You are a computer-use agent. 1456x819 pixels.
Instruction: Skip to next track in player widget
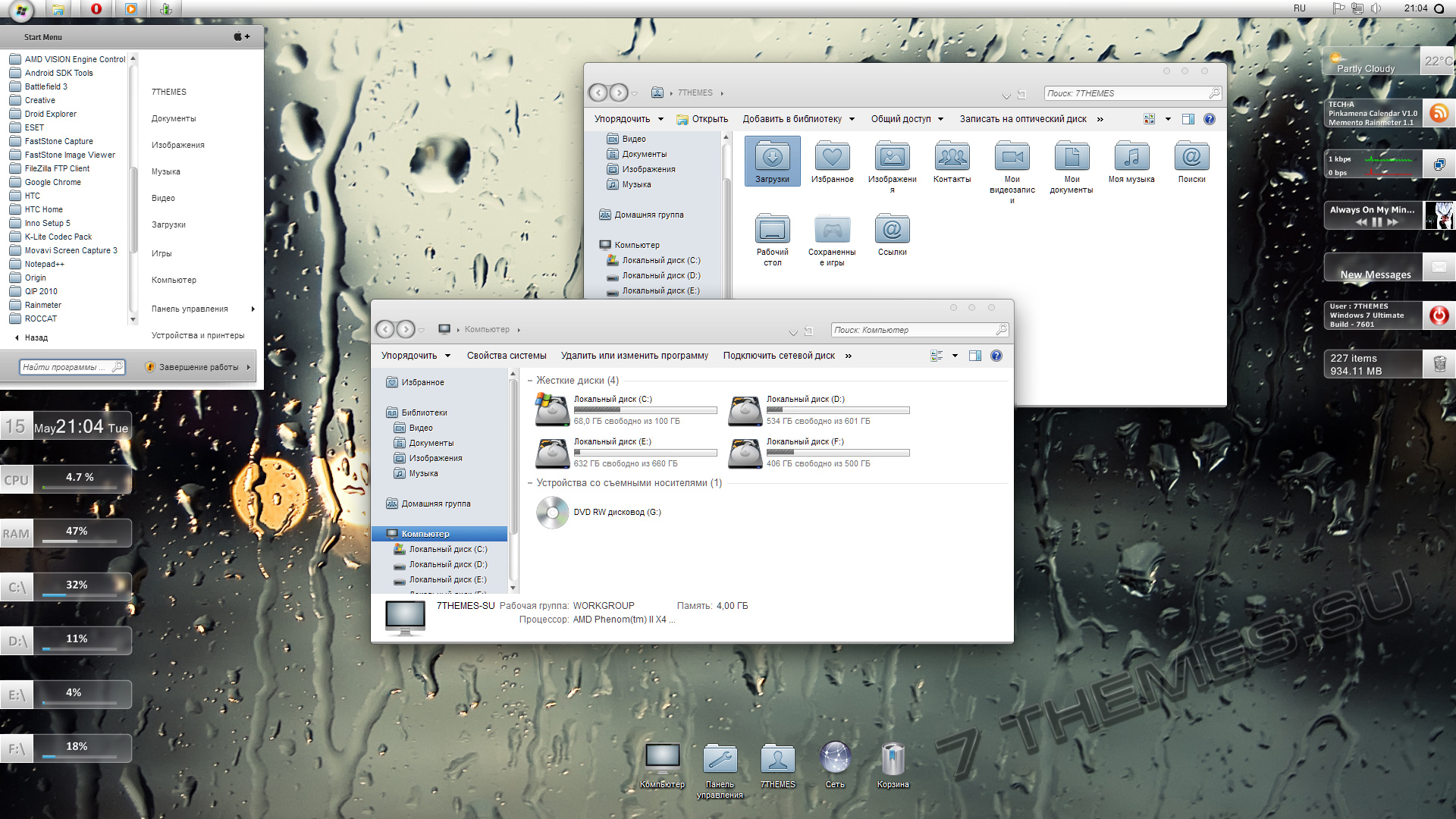click(1392, 222)
